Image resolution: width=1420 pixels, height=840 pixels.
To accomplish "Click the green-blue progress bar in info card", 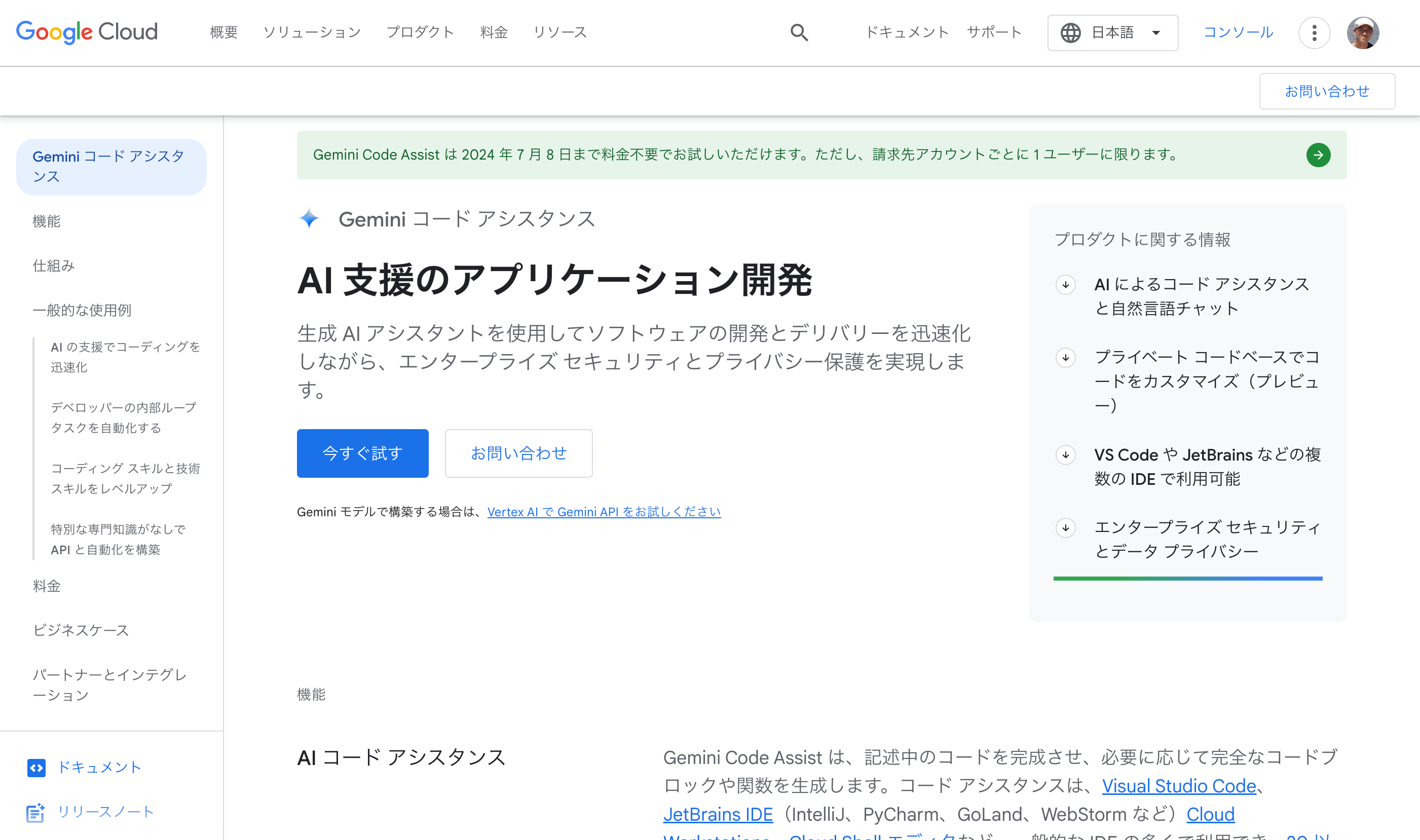I will tap(1187, 579).
